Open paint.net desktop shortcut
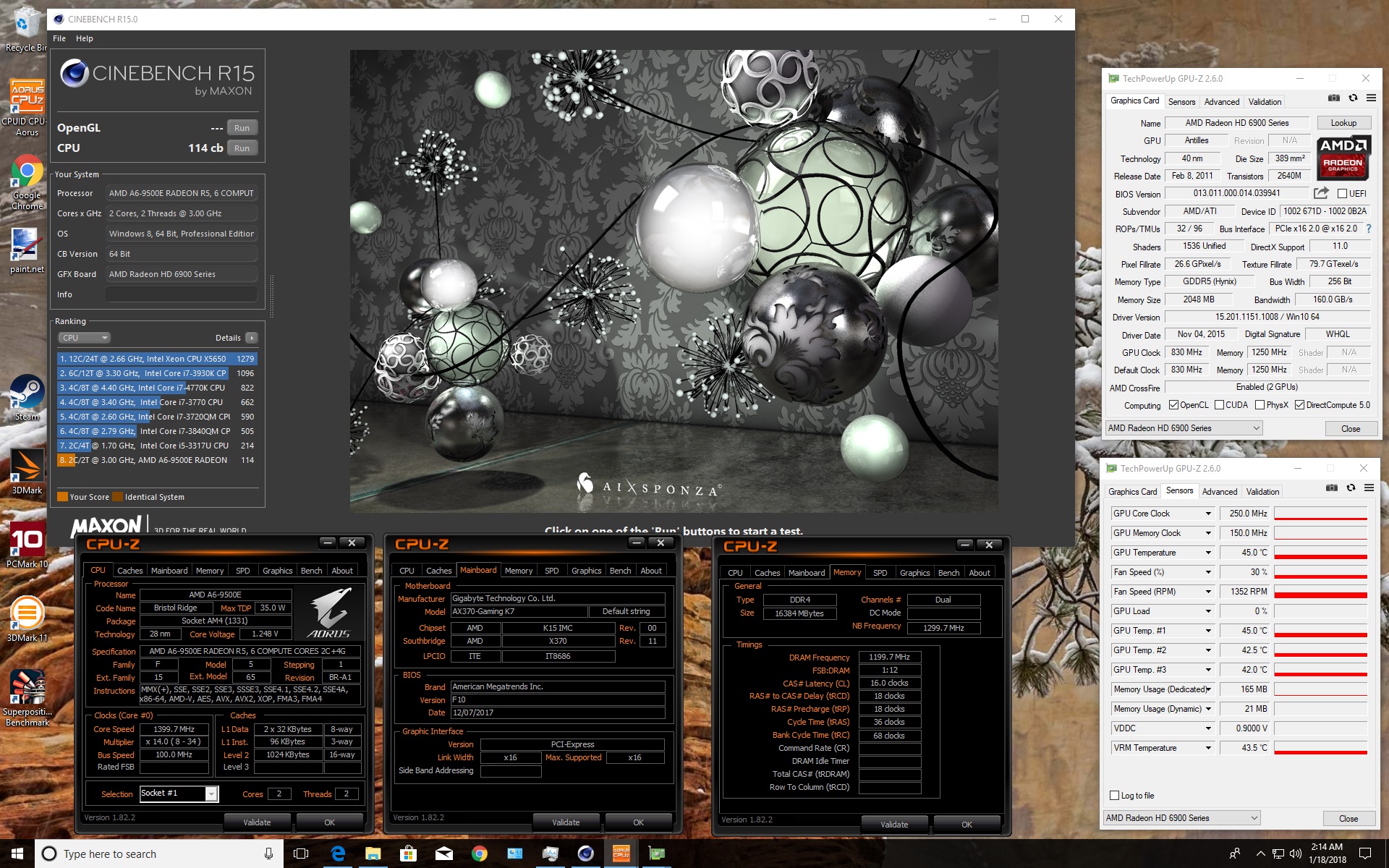 pos(26,250)
